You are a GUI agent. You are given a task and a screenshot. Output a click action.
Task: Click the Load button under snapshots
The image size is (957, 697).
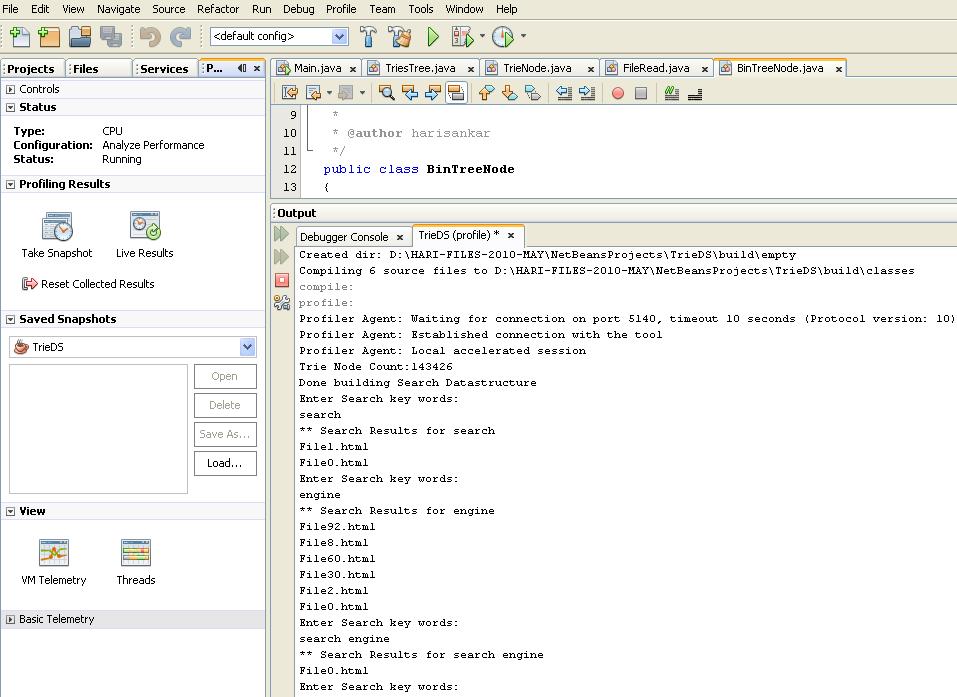tap(225, 463)
